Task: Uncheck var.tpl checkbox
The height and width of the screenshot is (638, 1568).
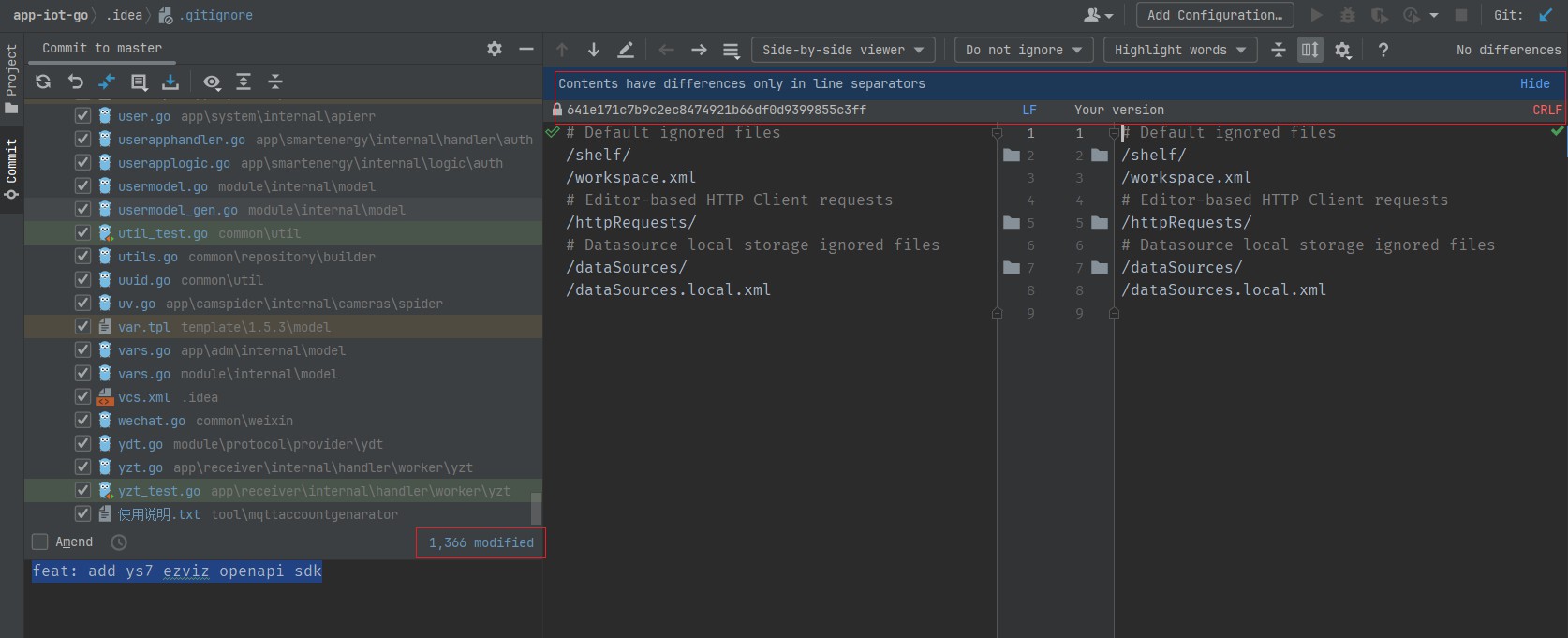Action: coord(82,326)
